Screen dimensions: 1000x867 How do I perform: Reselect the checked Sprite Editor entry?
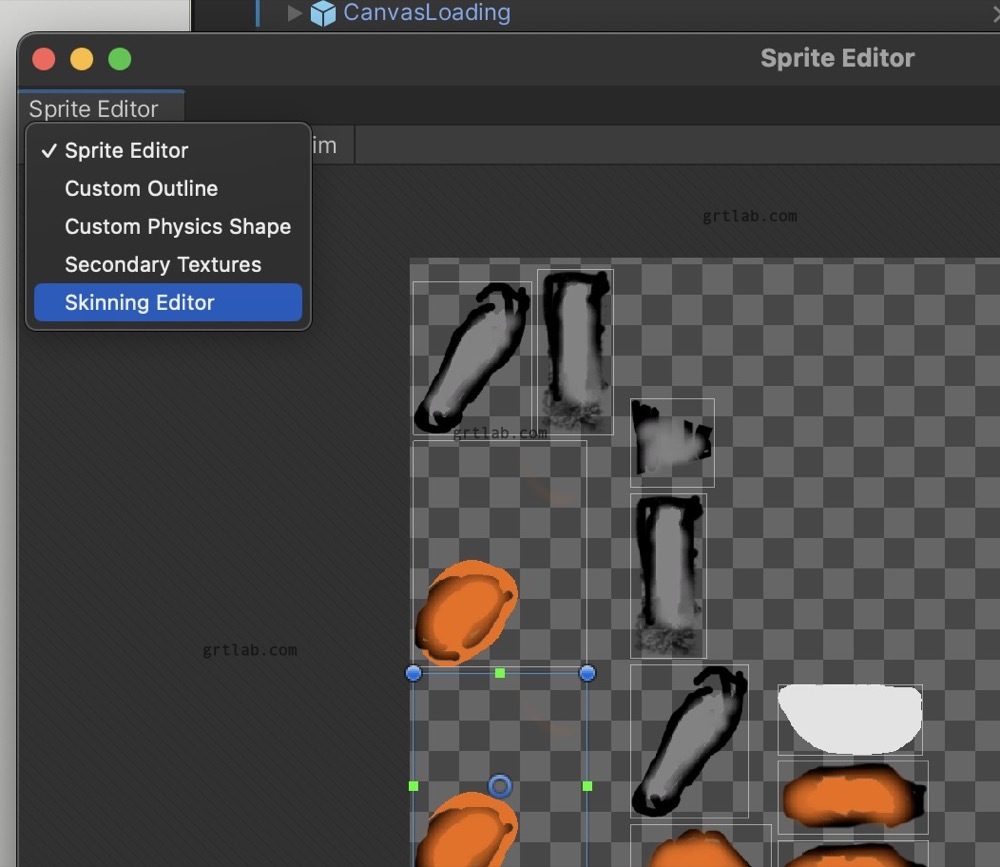[x=126, y=150]
